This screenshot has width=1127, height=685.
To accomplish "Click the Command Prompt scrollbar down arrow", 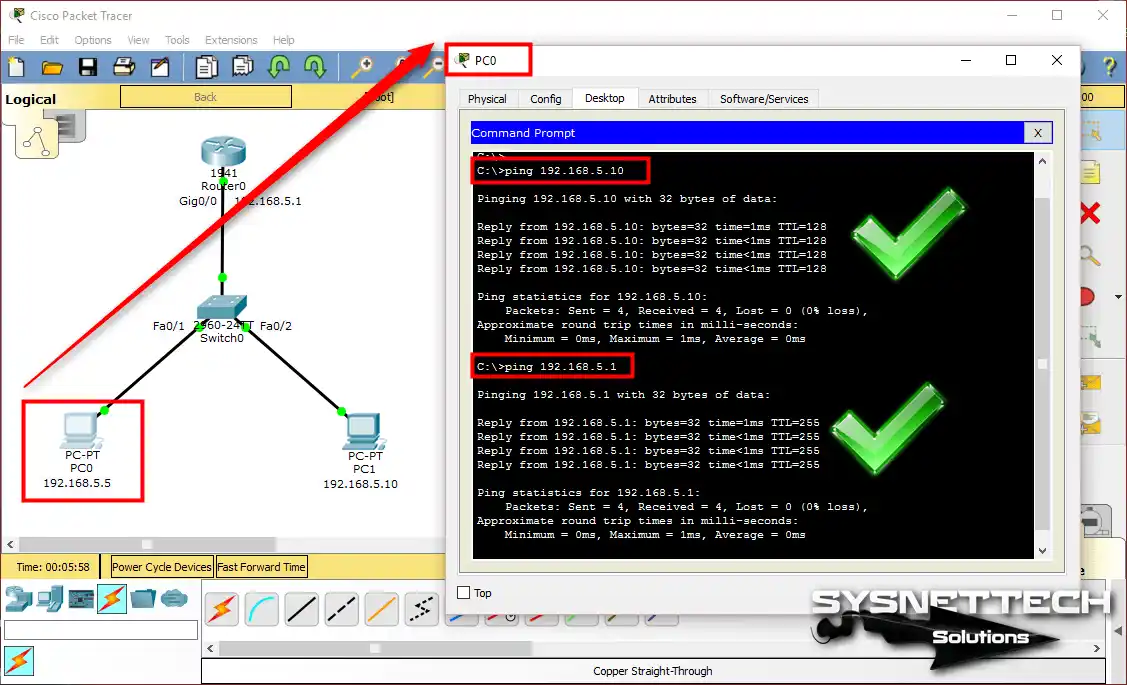I will point(1043,550).
